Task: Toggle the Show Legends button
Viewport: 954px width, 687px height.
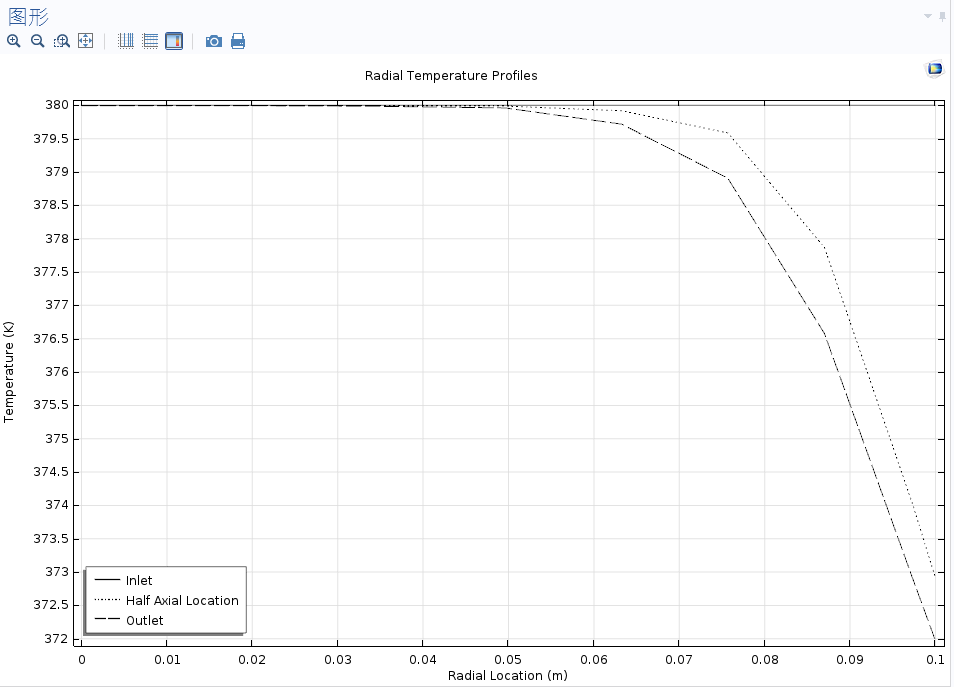Action: [x=174, y=41]
